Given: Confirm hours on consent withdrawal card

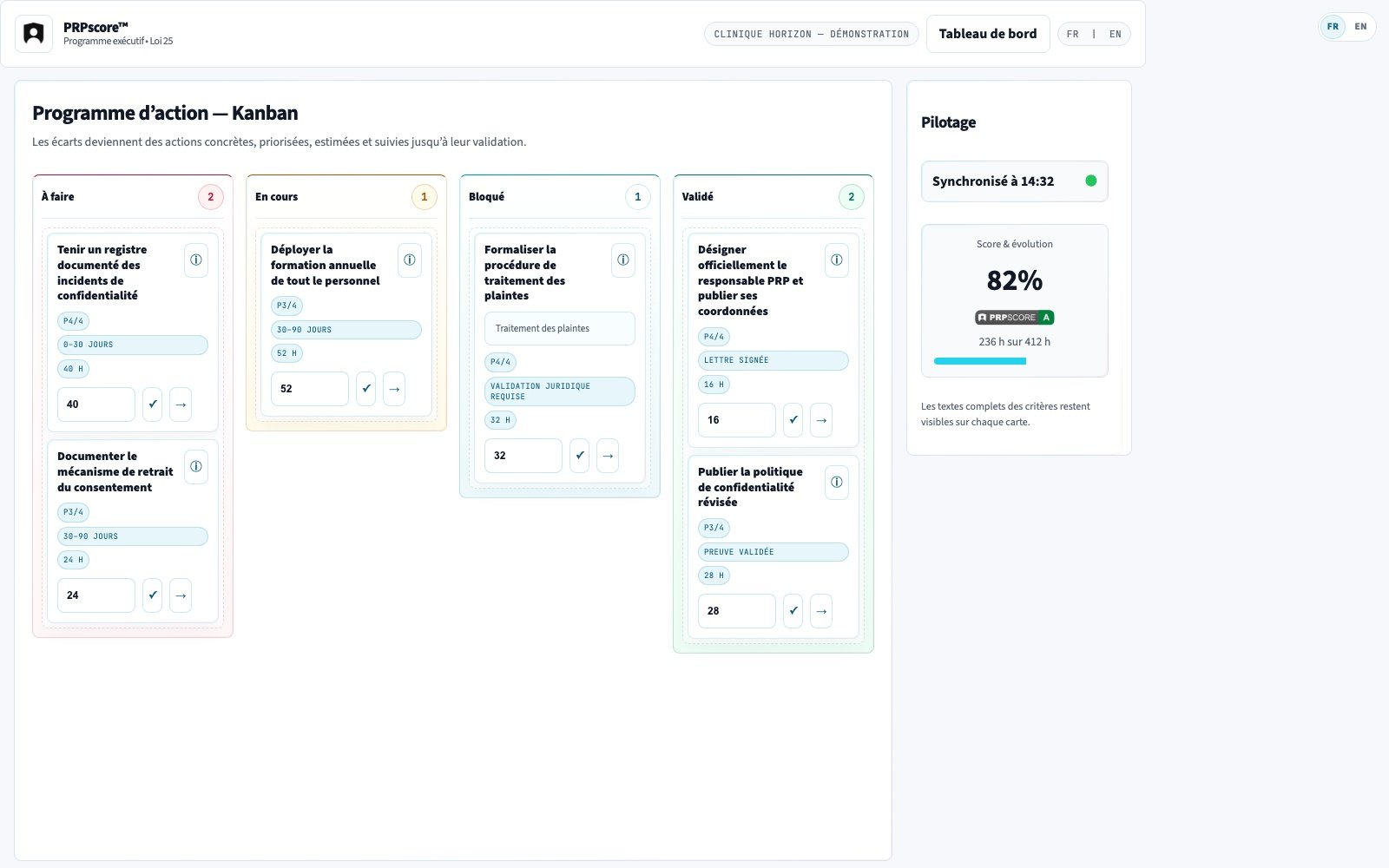Looking at the screenshot, I should point(153,595).
